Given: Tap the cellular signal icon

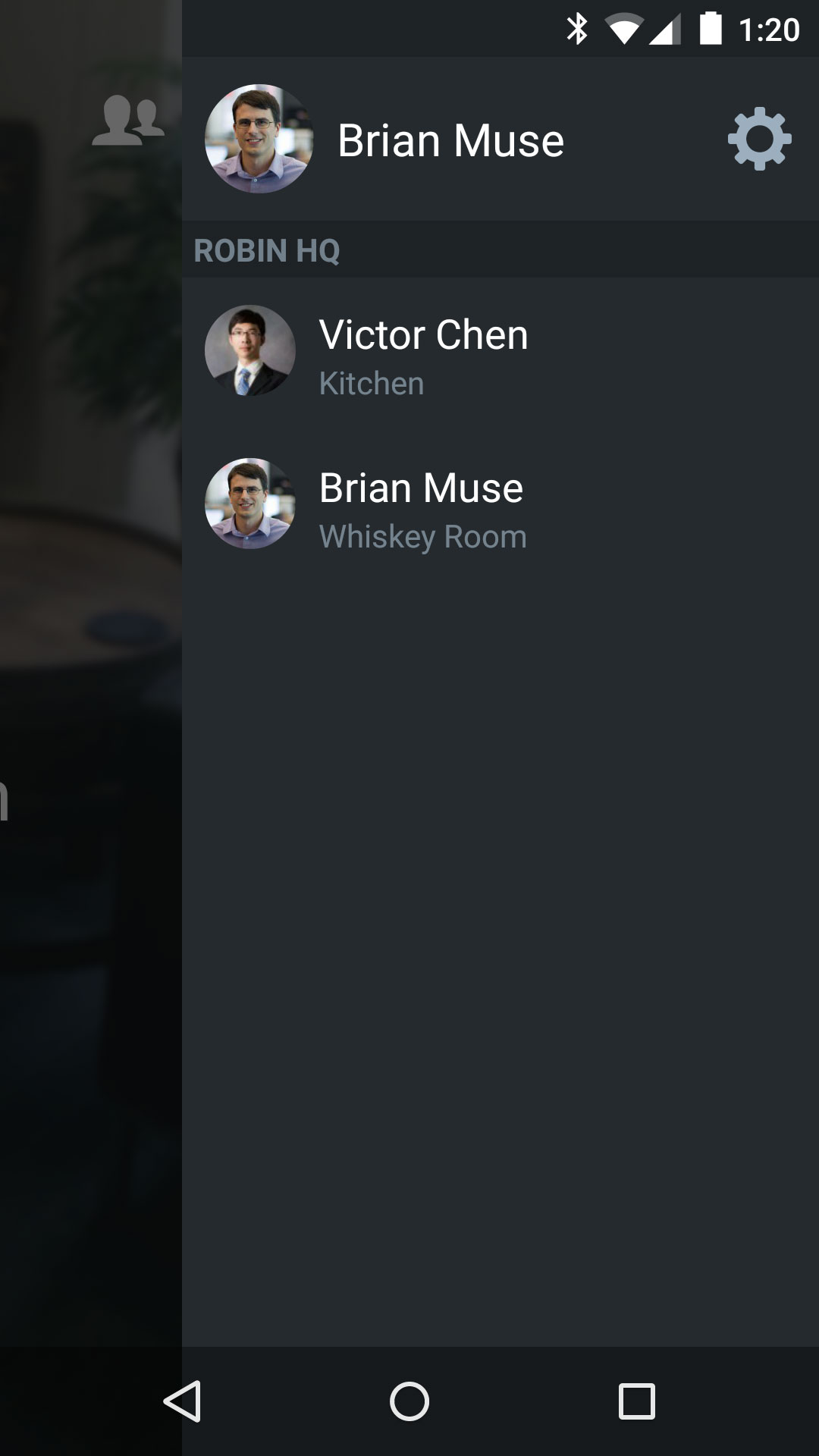Looking at the screenshot, I should [666, 30].
